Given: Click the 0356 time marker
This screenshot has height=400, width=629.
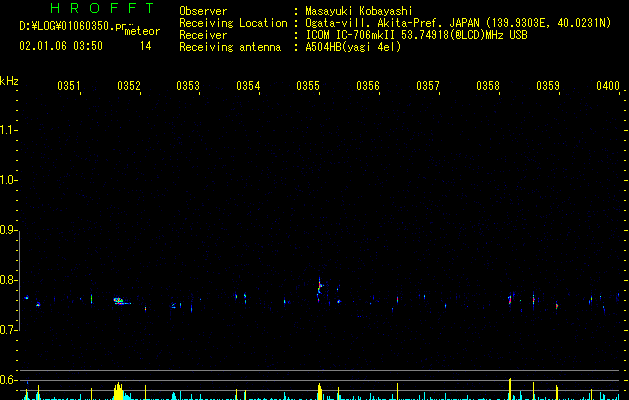Looking at the screenshot, I should click(x=368, y=85).
